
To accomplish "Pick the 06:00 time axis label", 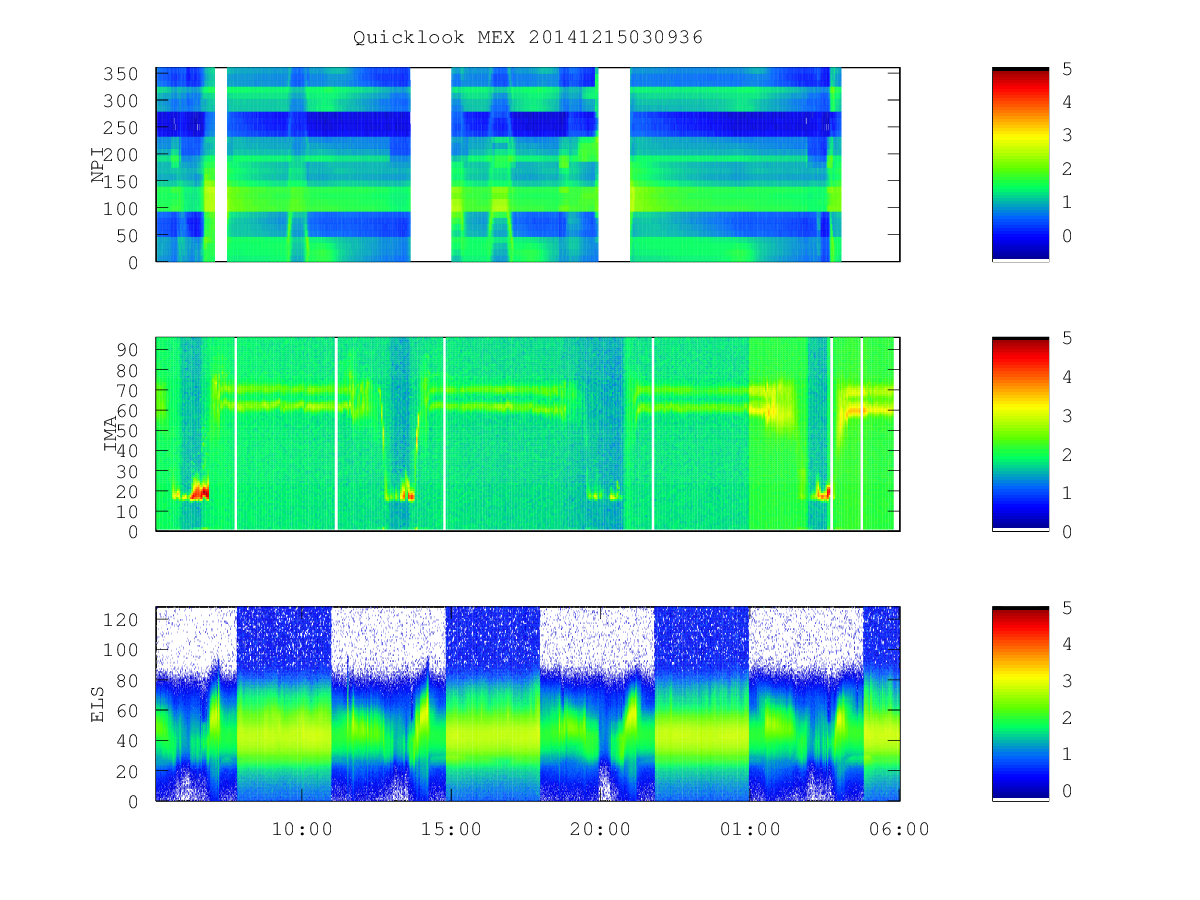I will (x=900, y=829).
